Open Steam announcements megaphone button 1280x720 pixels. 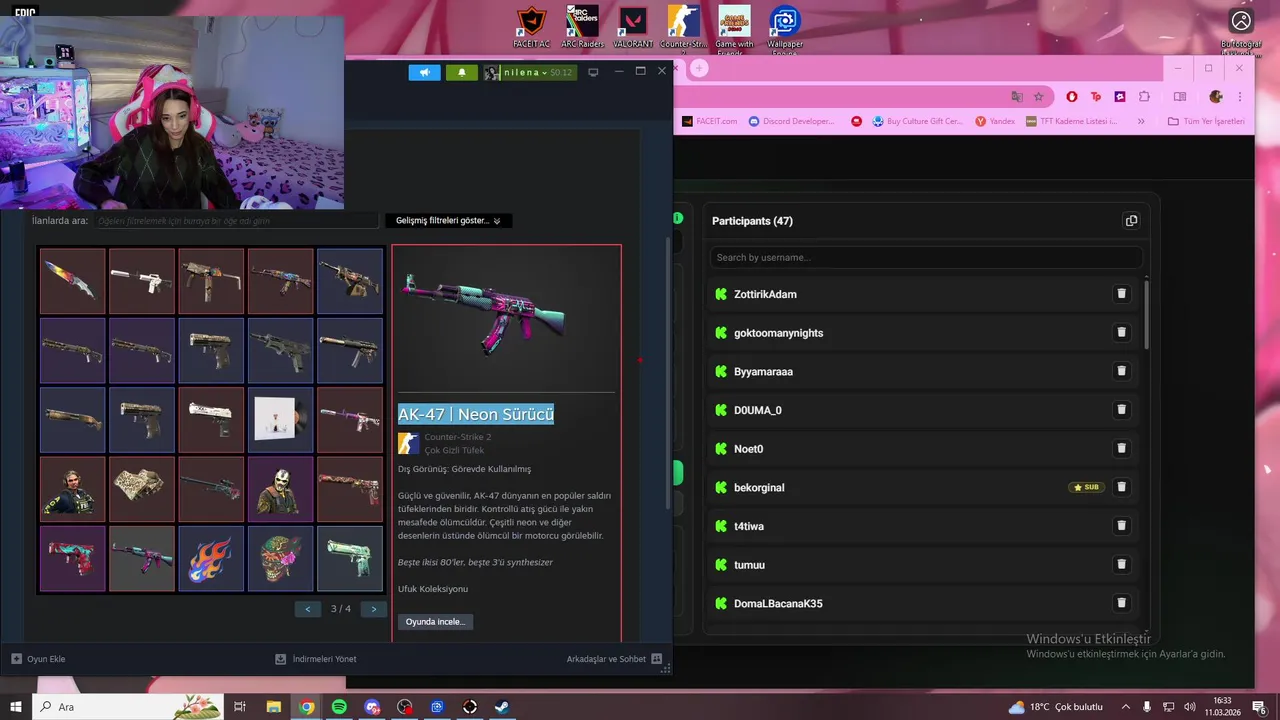click(424, 72)
